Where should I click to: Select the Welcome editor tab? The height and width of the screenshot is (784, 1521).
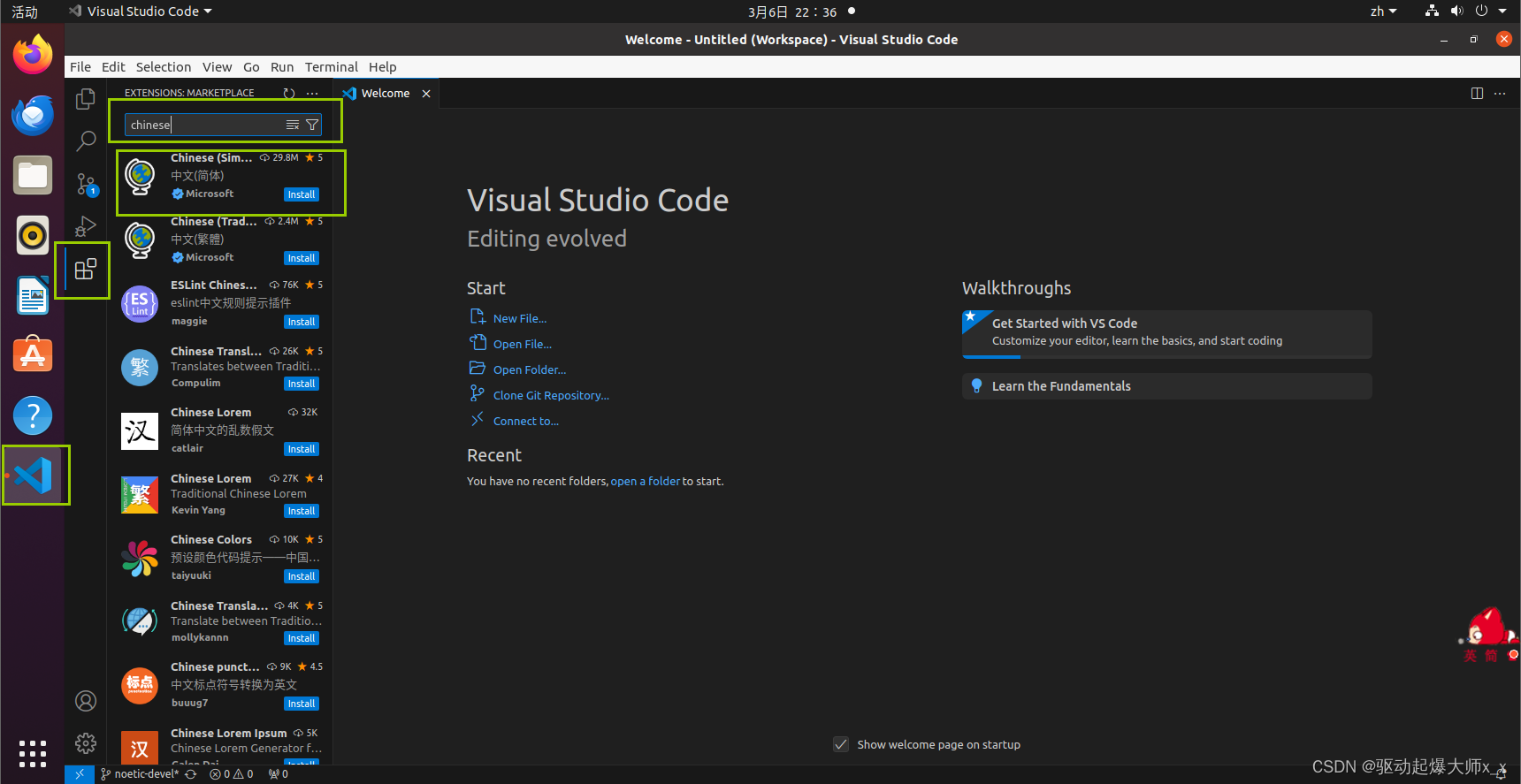pyautogui.click(x=386, y=94)
